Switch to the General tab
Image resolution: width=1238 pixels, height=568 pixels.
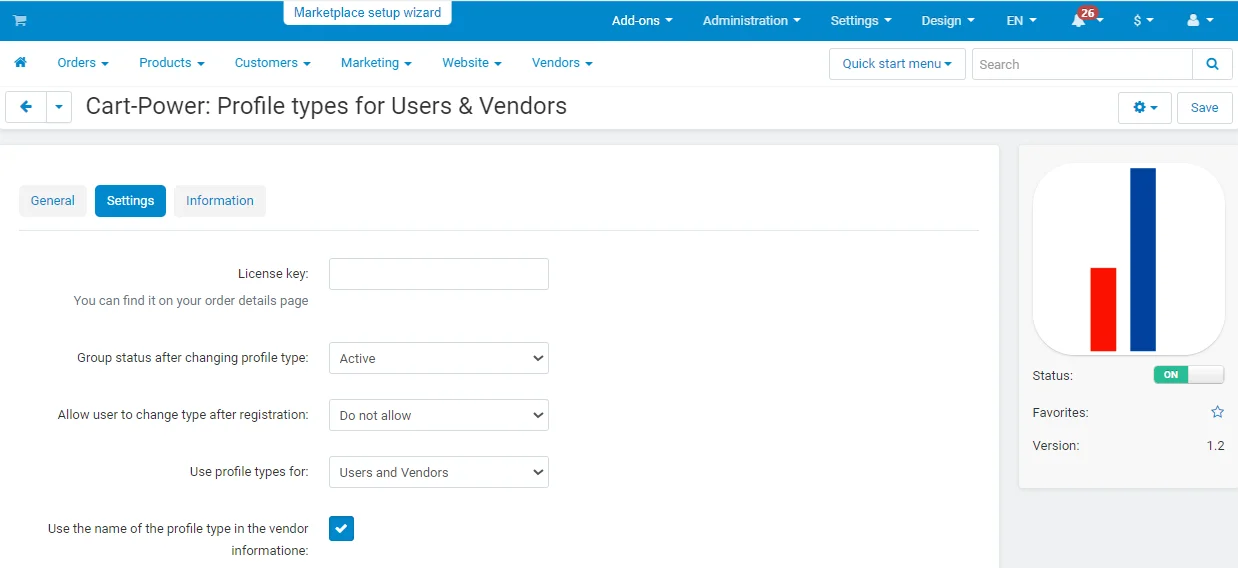click(53, 201)
